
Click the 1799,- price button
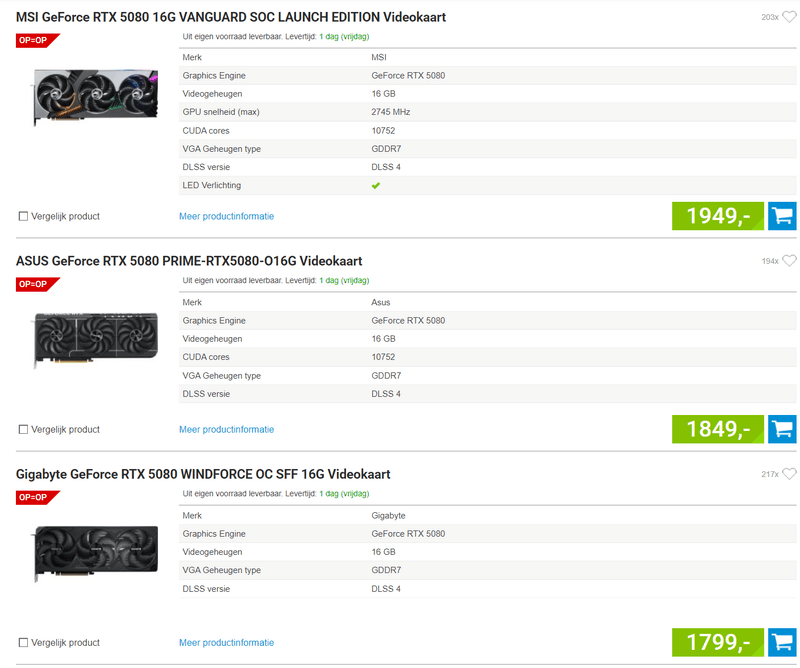pos(718,642)
